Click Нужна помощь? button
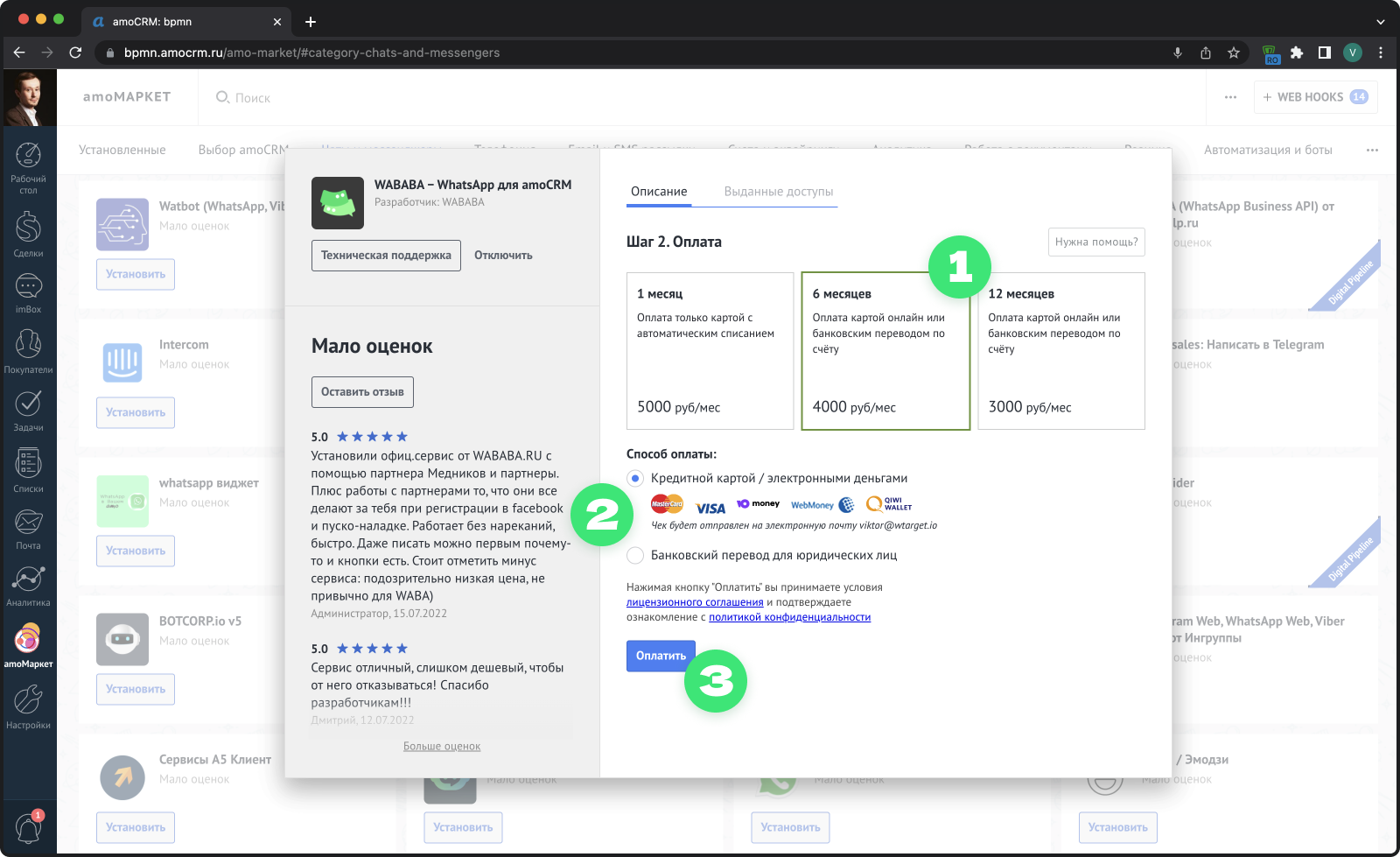Screen dimensions: 1400x857 (1096, 242)
